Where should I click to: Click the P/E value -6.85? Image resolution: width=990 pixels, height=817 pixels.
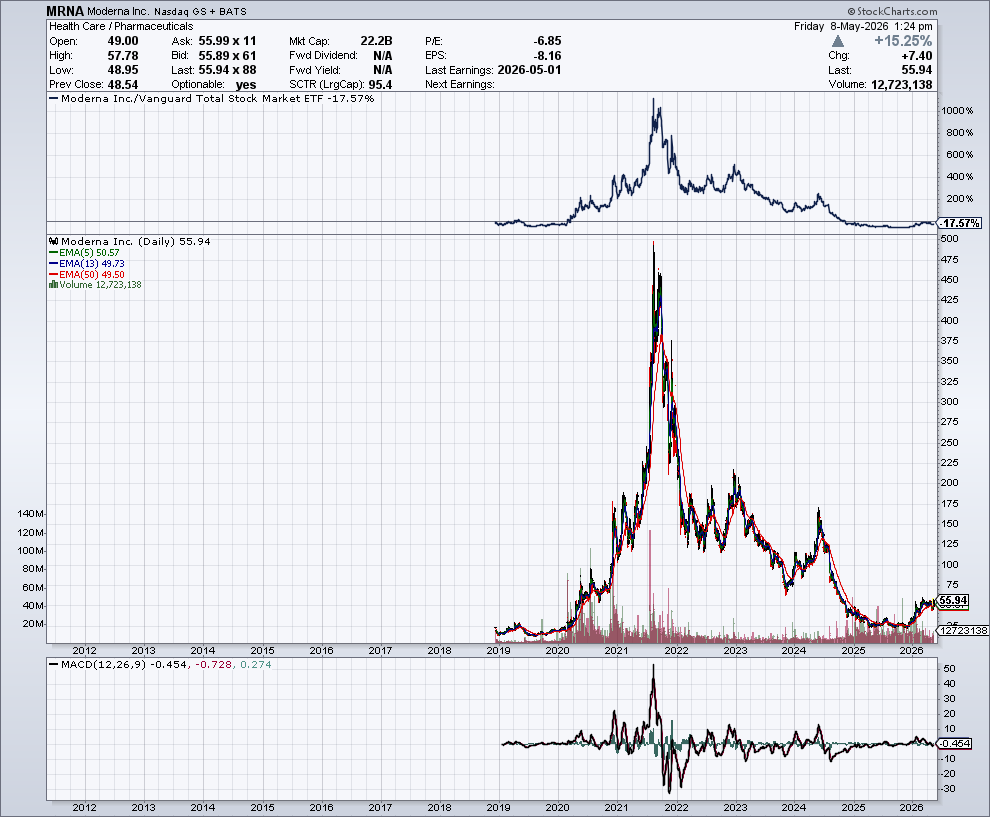[547, 41]
